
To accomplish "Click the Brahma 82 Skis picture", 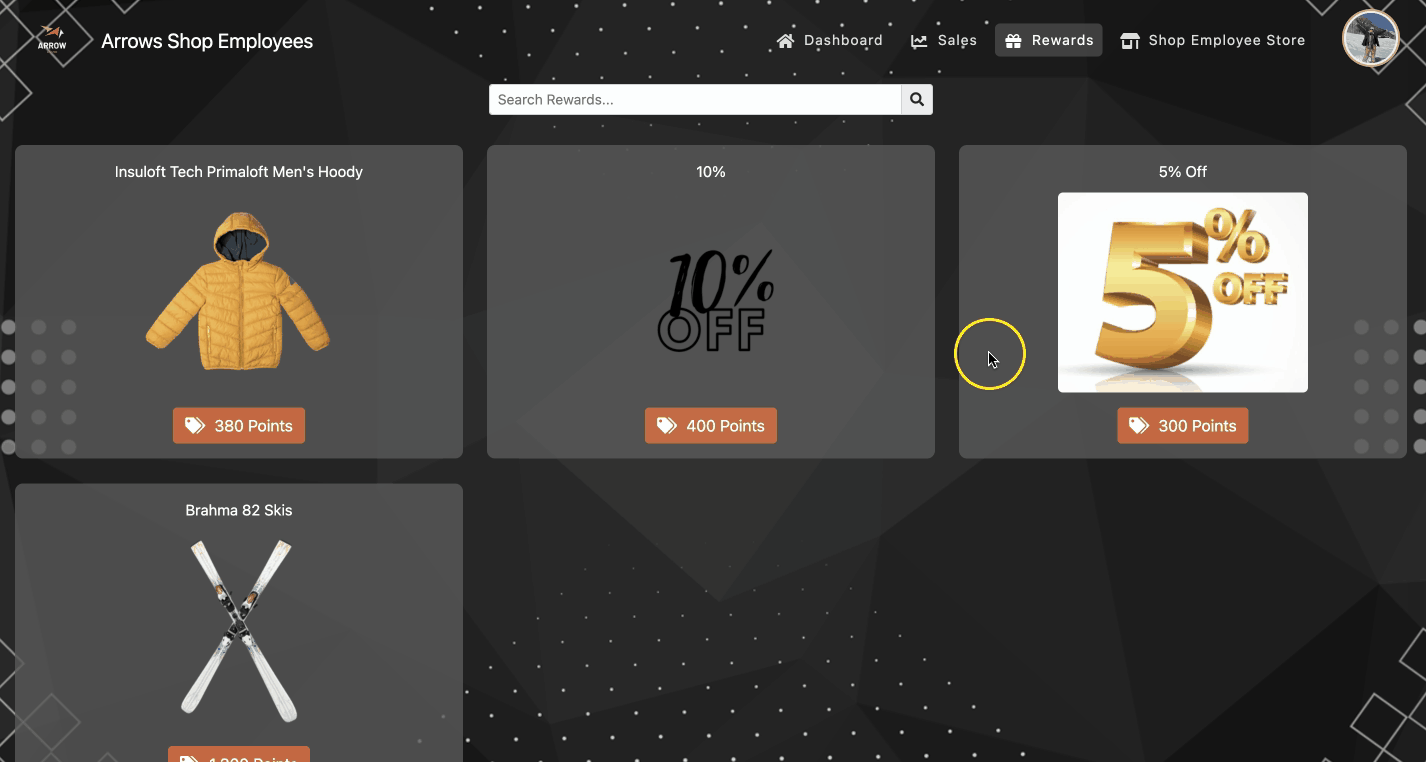I will pos(238,629).
